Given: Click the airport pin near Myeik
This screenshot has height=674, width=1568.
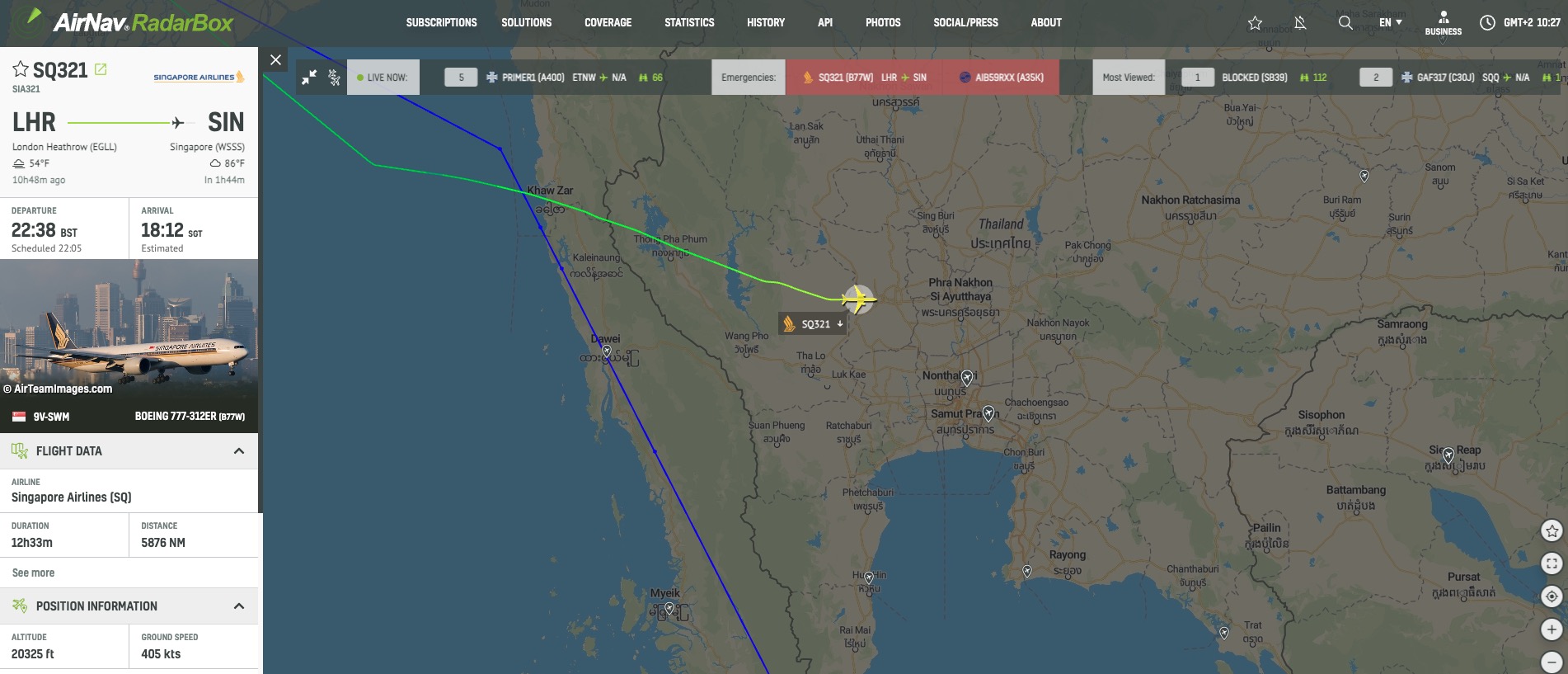Looking at the screenshot, I should point(669,609).
